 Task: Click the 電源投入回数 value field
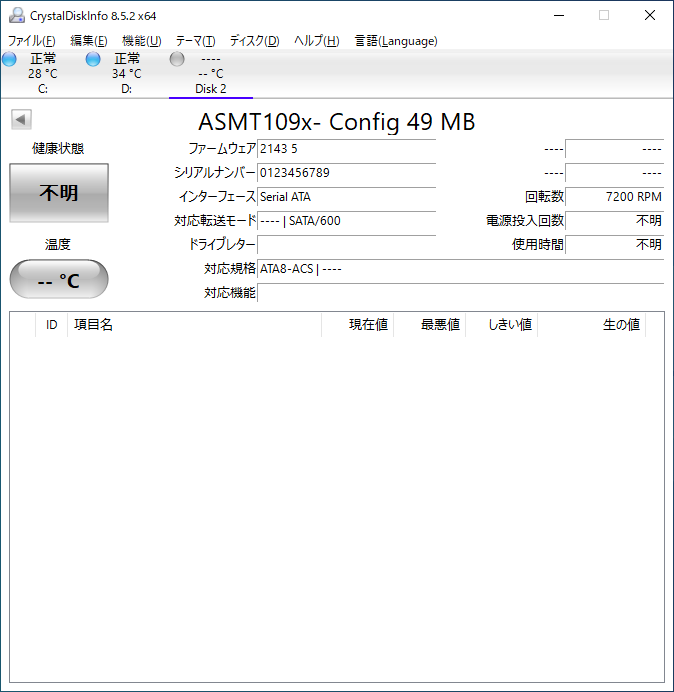click(x=614, y=221)
